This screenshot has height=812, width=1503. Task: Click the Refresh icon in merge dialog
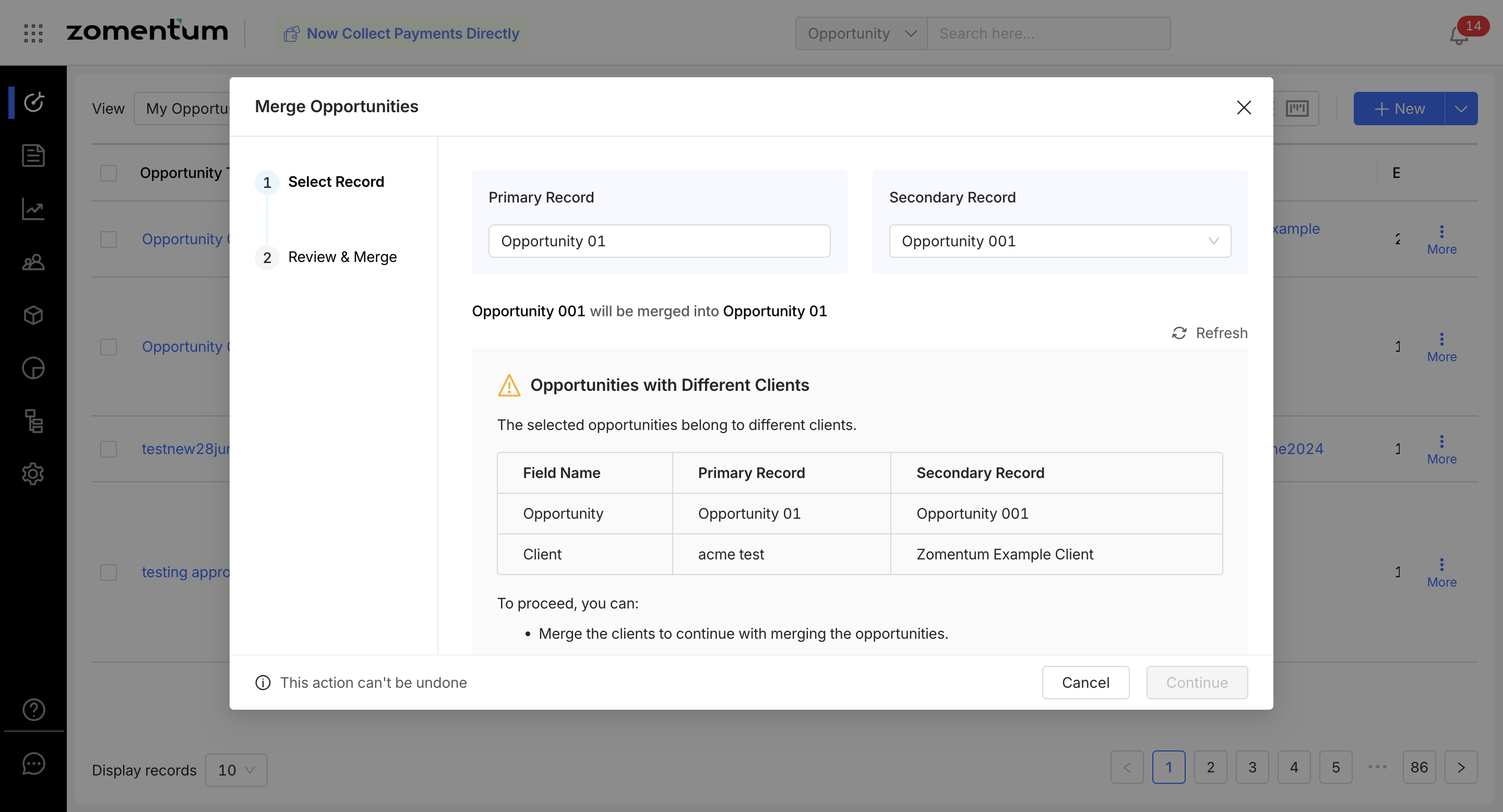(x=1179, y=333)
